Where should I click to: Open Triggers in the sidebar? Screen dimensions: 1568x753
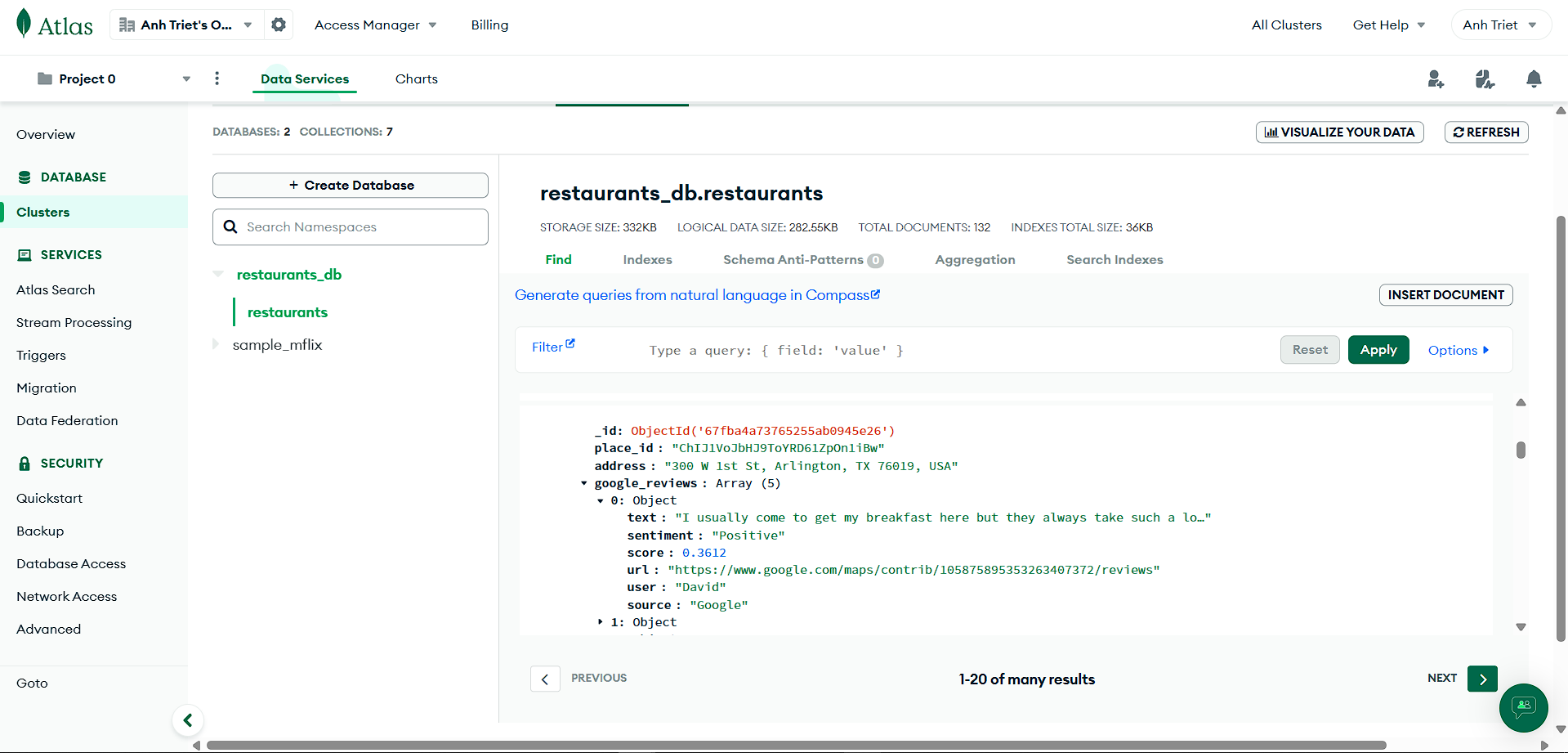41,356
